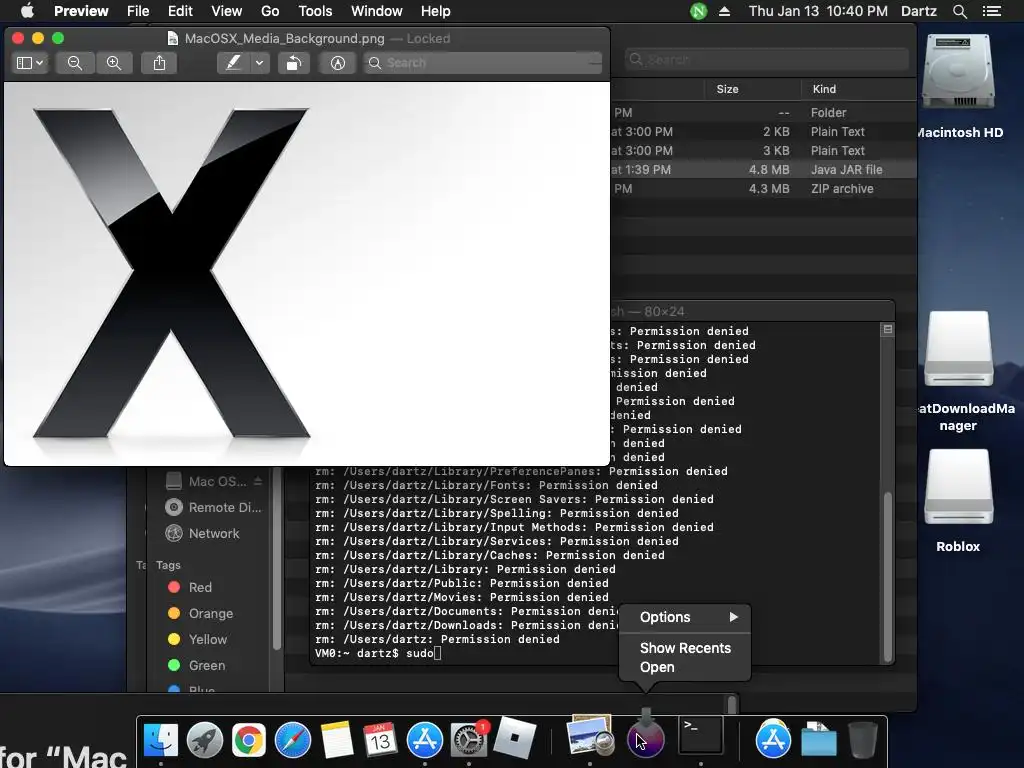The height and width of the screenshot is (768, 1024).
Task: Launch Google Chrome from the Dock
Action: point(249,740)
